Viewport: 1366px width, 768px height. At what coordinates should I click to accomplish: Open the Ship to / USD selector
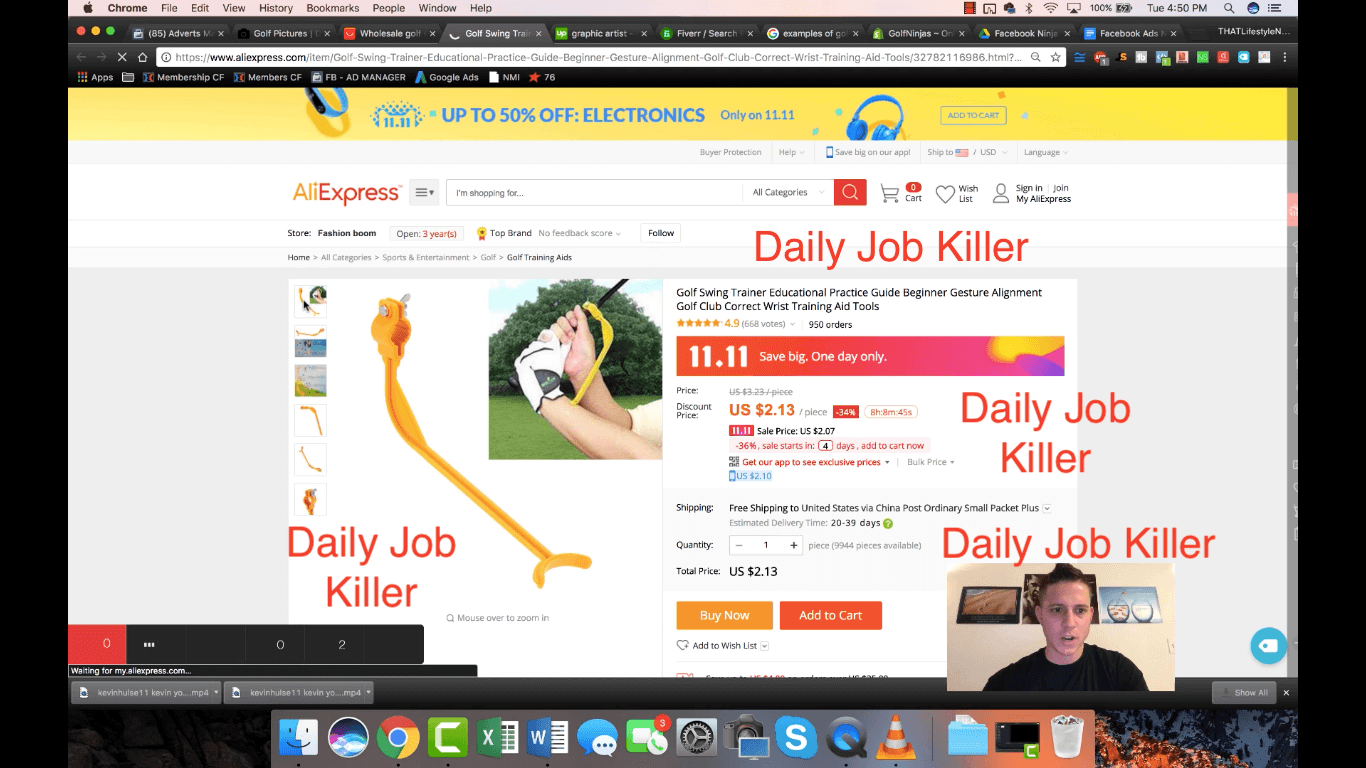point(966,152)
